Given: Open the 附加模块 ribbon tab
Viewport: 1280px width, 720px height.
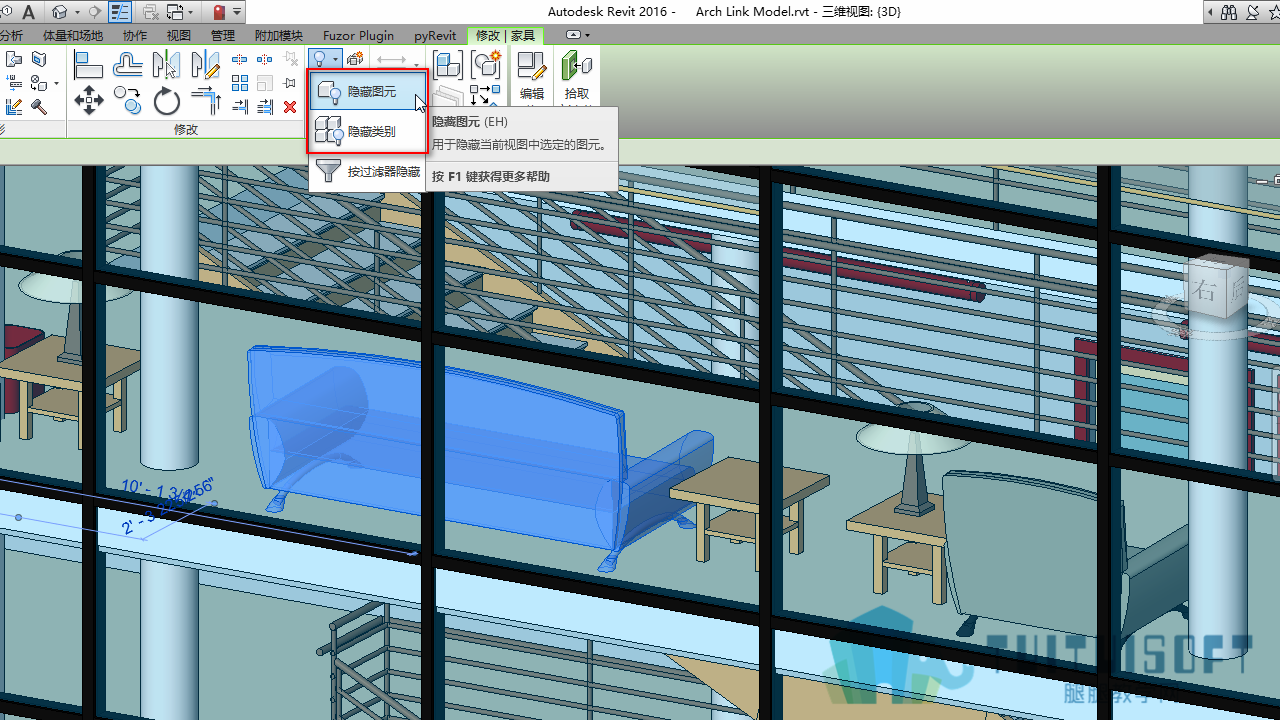Looking at the screenshot, I should click(278, 36).
